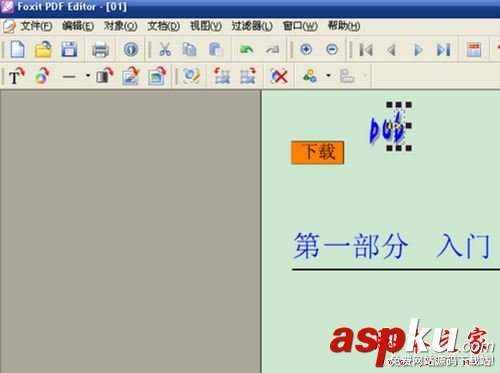Zoom in with the plus circle icon

(x=306, y=49)
